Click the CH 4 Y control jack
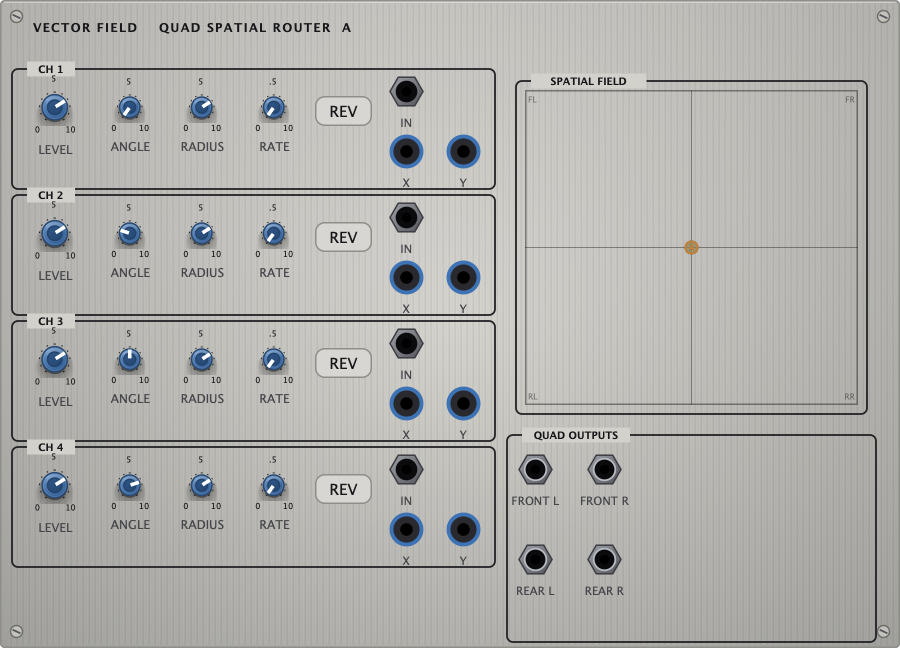The width and height of the screenshot is (900, 648). tap(463, 530)
